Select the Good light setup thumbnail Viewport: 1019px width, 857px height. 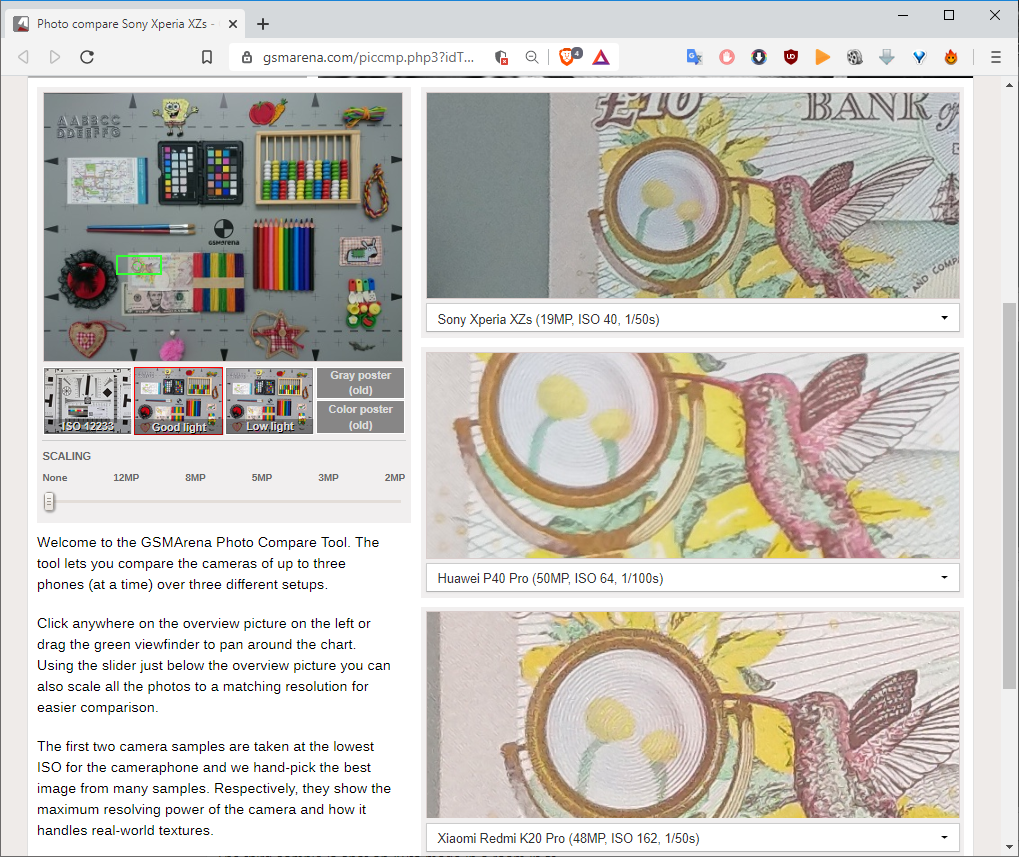click(179, 401)
